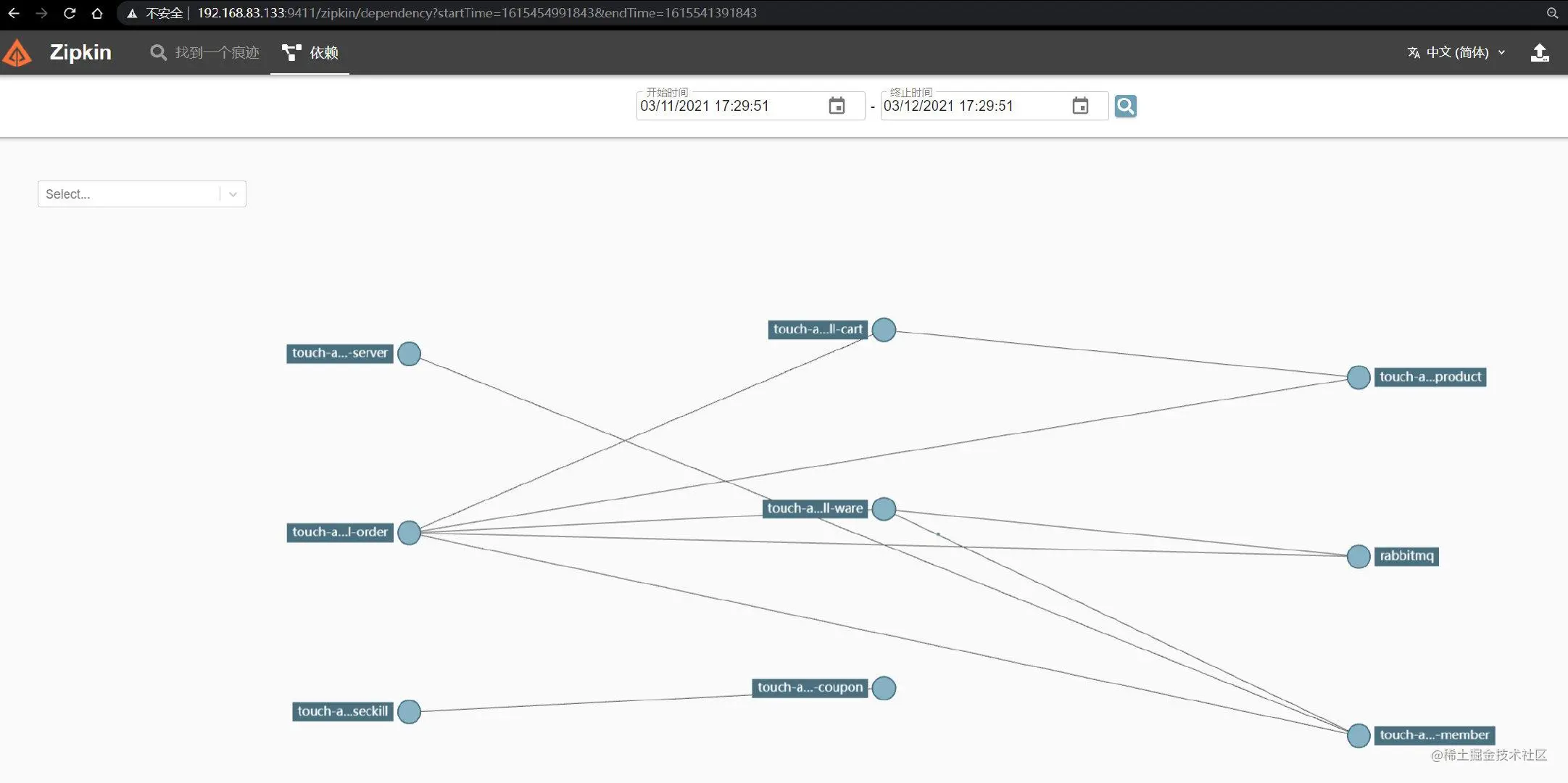Open the start time calendar picker
Screen dimensions: 1568x783
837,106
